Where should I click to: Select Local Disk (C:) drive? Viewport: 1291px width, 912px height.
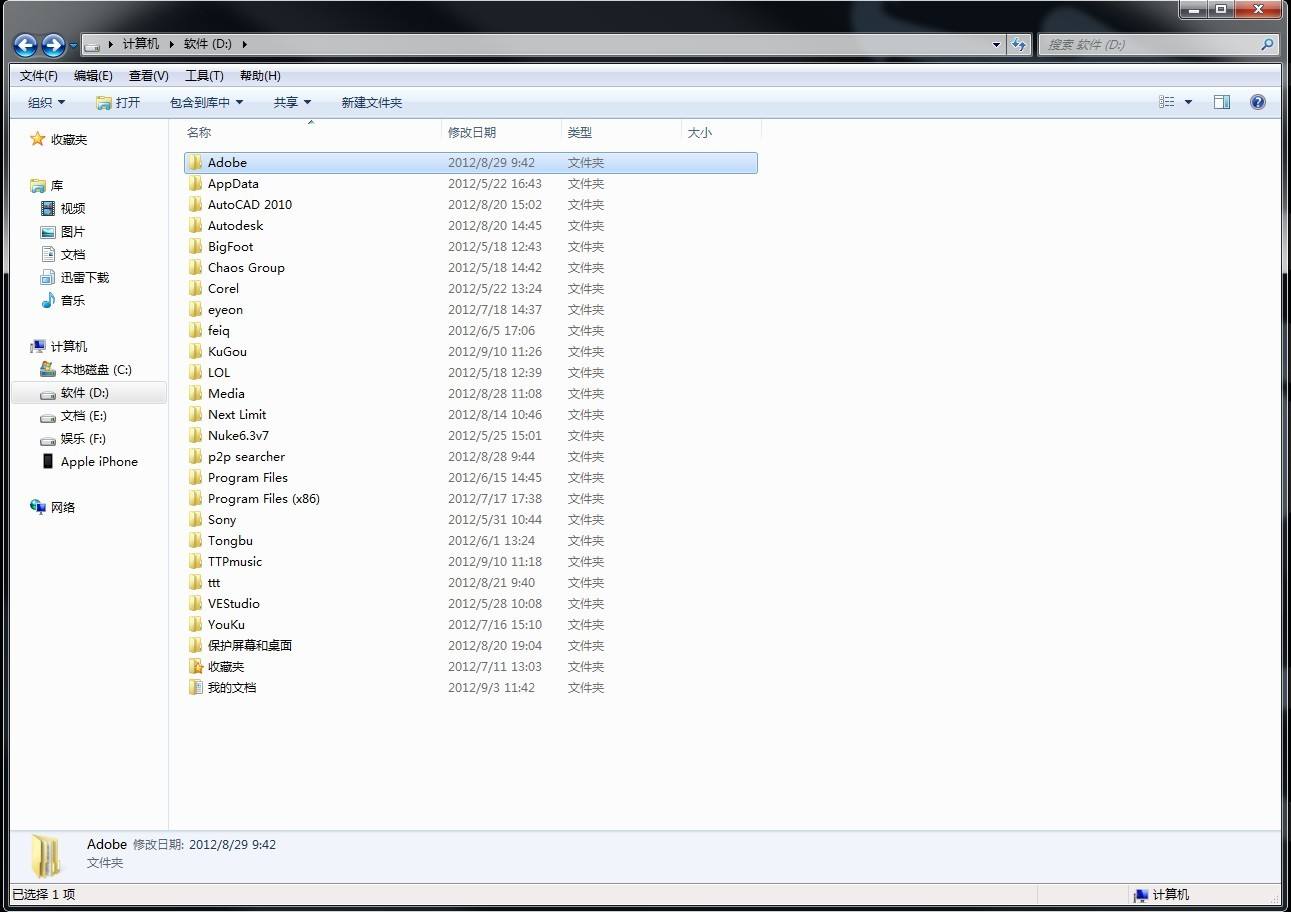[86, 370]
